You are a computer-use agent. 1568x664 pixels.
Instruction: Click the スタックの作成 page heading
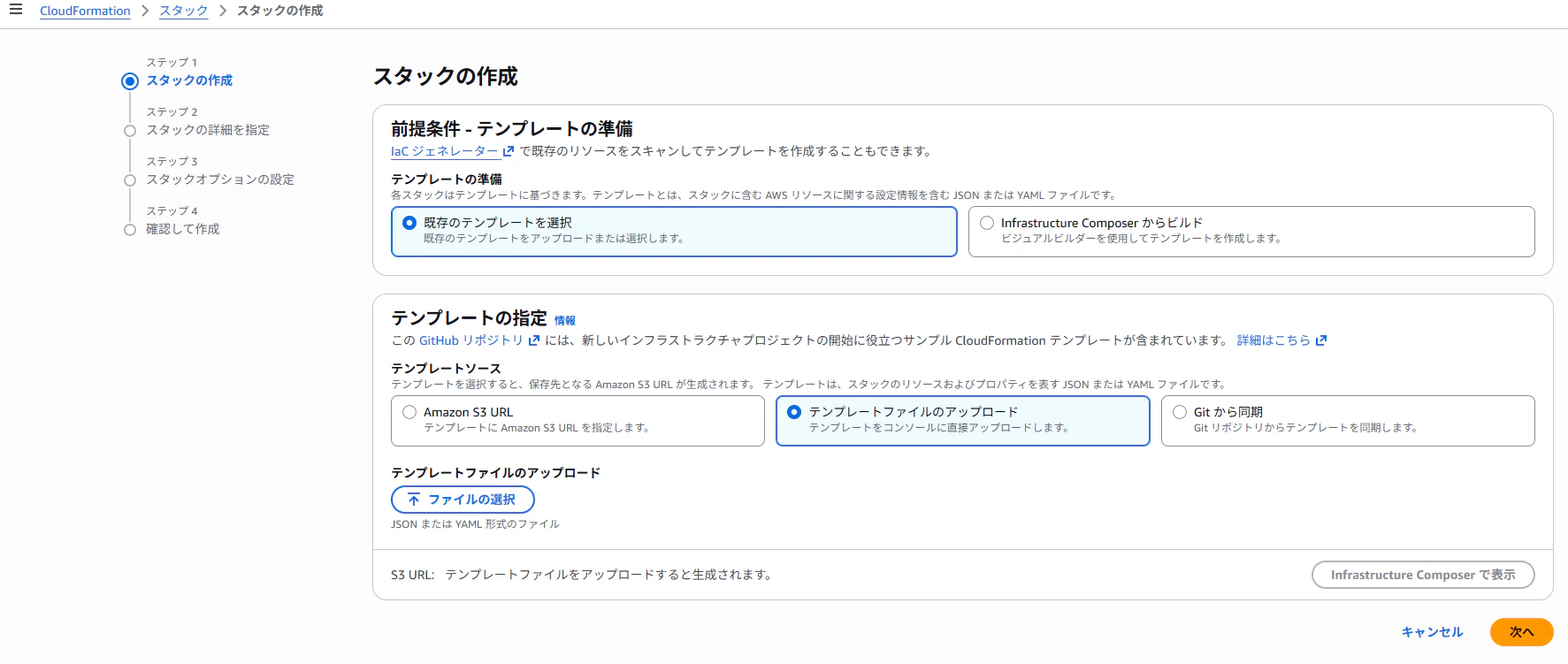(446, 77)
